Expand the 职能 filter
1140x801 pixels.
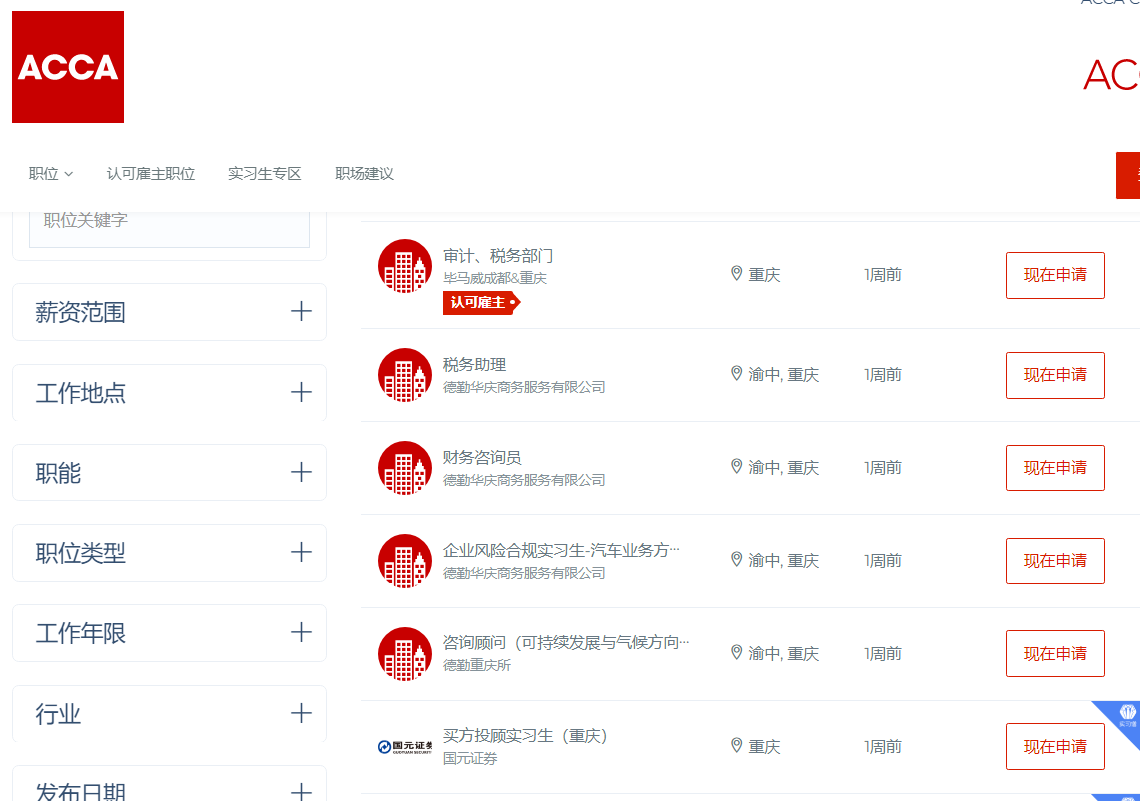pyautogui.click(x=169, y=472)
